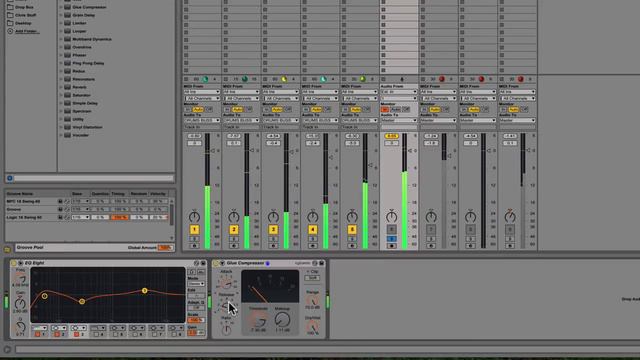Set track 6 Monitor to Off
Viewport: 640px width, 360px height.
tap(406, 109)
